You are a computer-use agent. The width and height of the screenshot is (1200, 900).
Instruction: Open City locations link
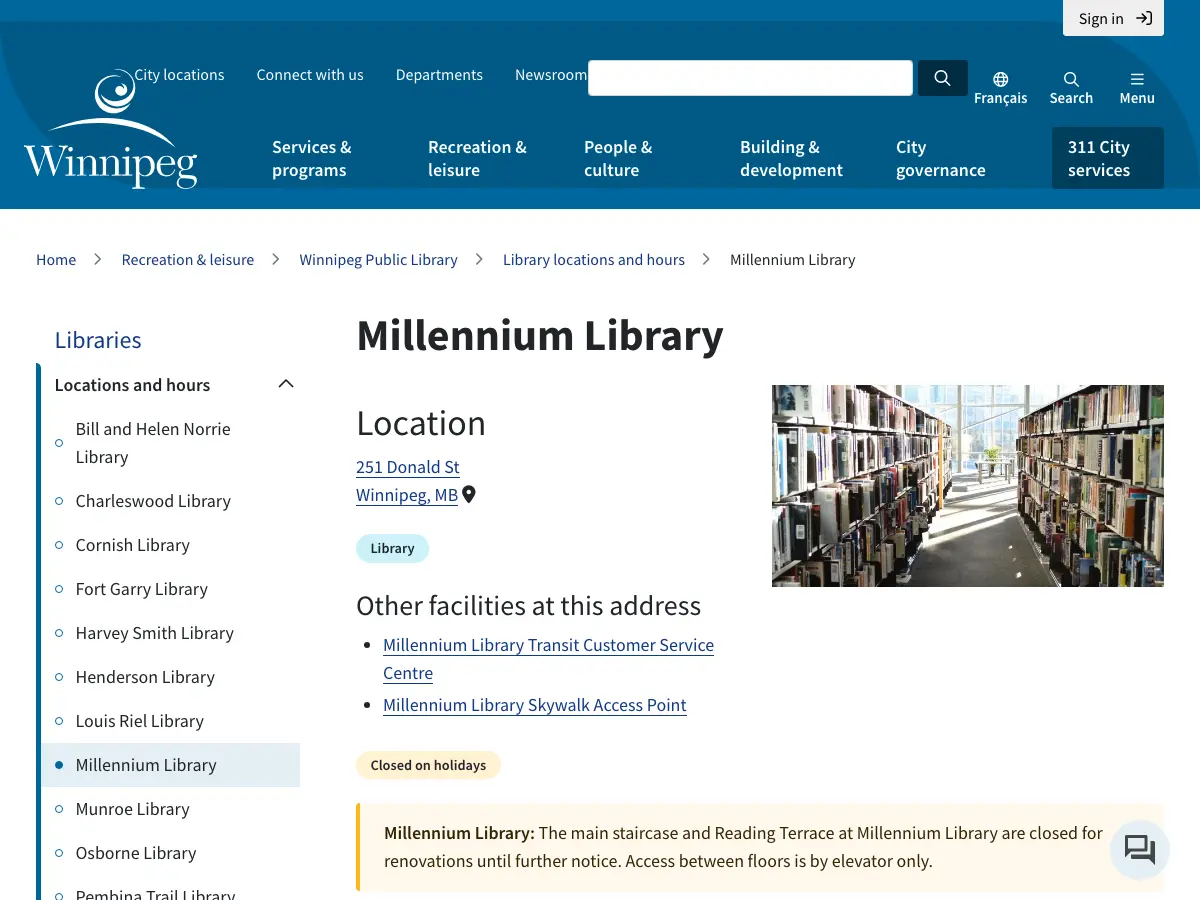click(179, 75)
